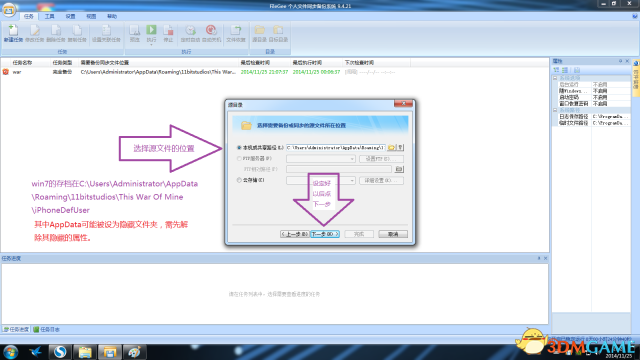Select the FTP server radio button
Viewport: 640px width, 360px height.
coord(239,158)
